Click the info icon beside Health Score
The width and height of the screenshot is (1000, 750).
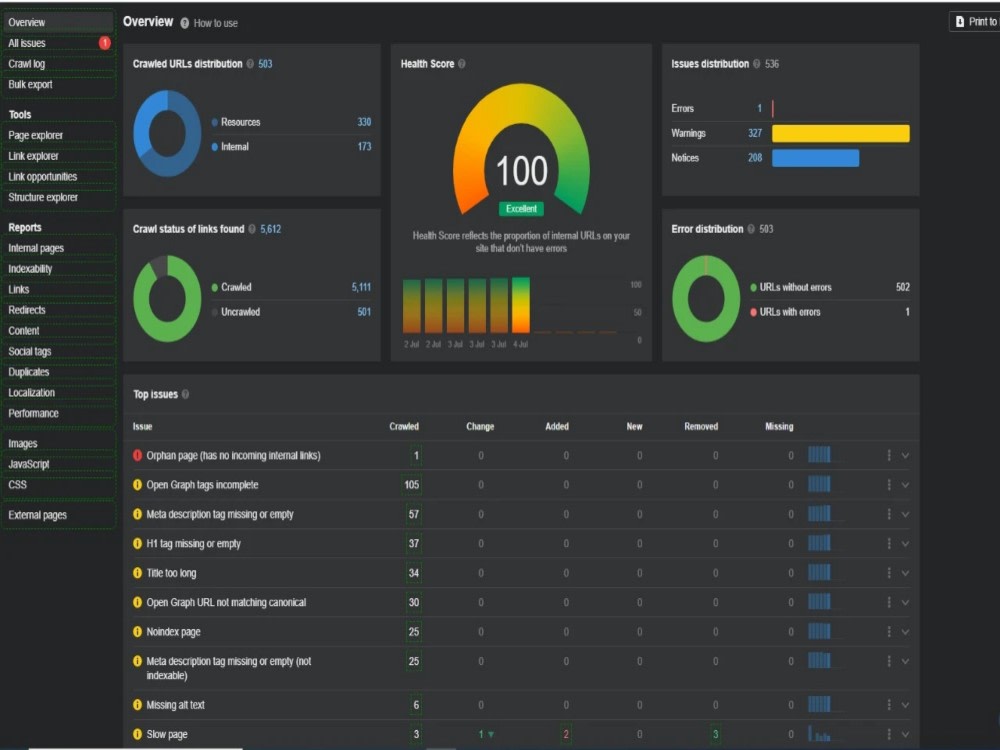(x=462, y=64)
